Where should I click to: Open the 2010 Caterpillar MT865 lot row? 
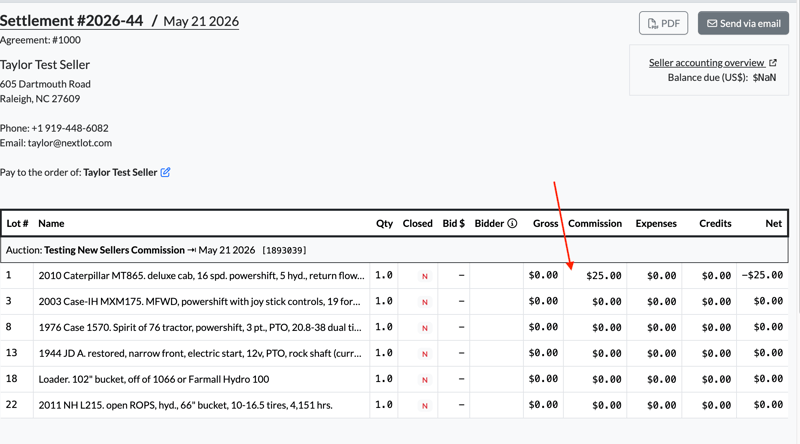pyautogui.click(x=394, y=276)
